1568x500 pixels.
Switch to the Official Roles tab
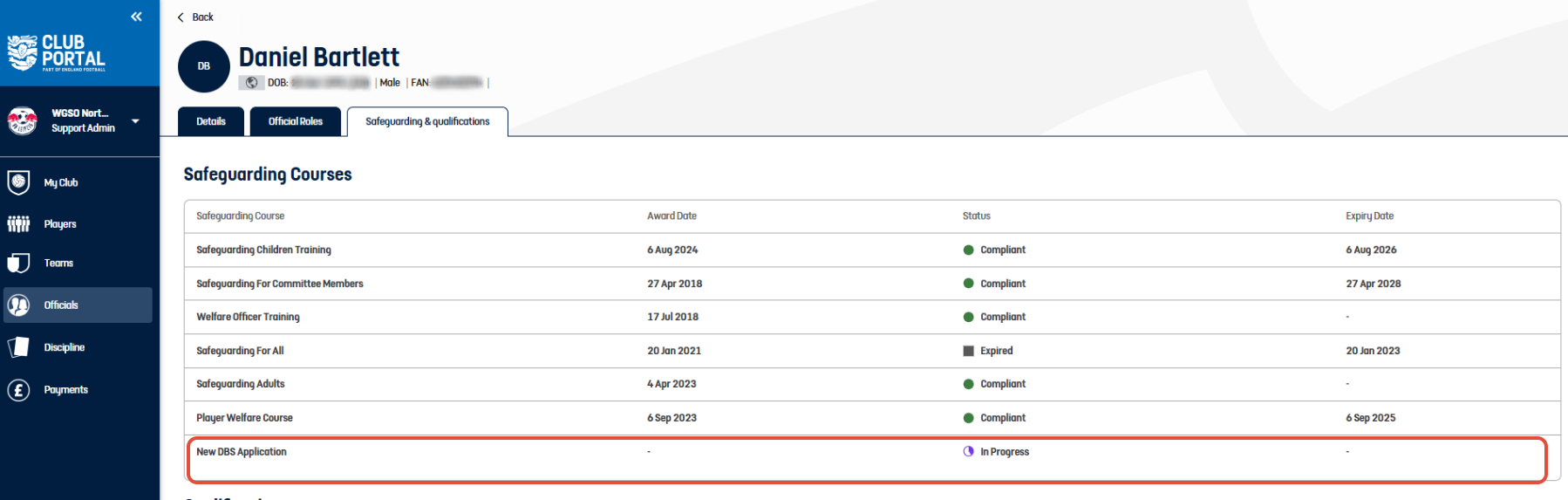click(x=296, y=121)
